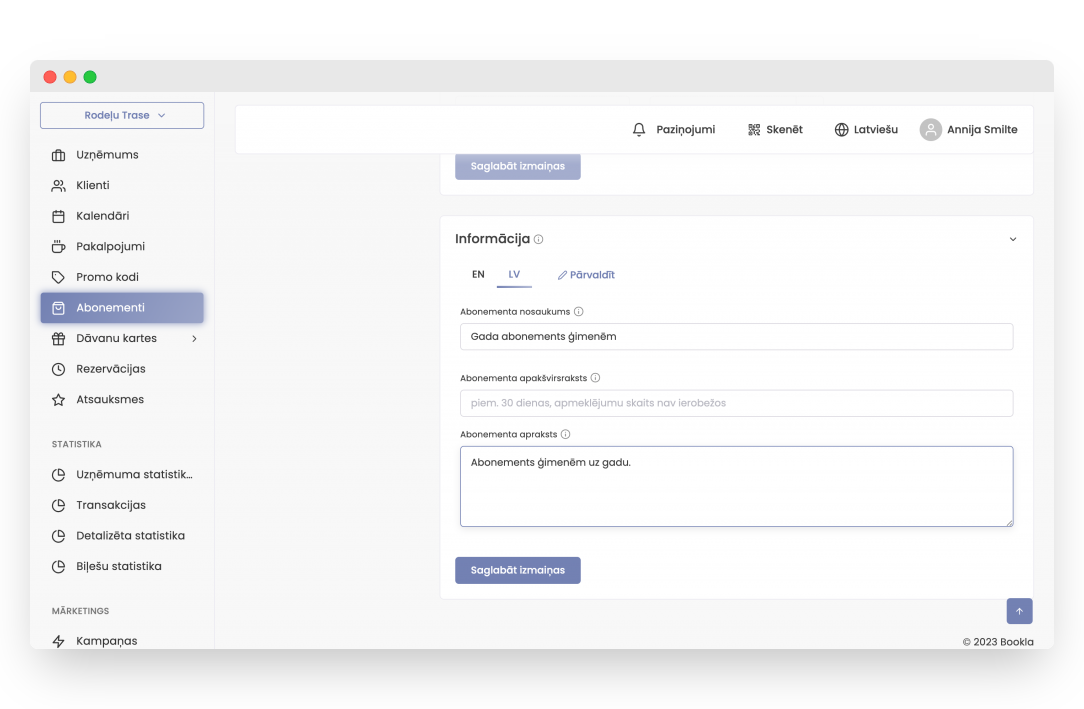Screen dimensions: 1084x709
Task: Click the info icon next to Informācija
Action: 539,240
